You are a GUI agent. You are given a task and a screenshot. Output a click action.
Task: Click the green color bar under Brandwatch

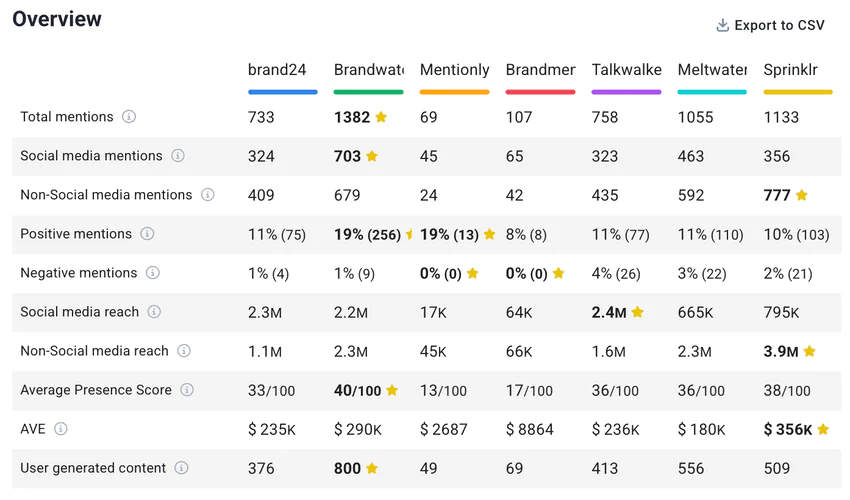click(369, 92)
